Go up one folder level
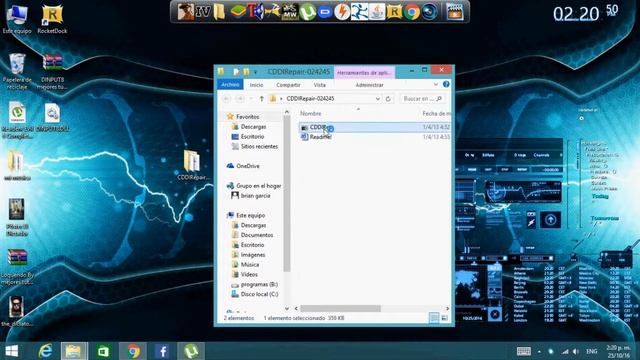 click(262, 99)
